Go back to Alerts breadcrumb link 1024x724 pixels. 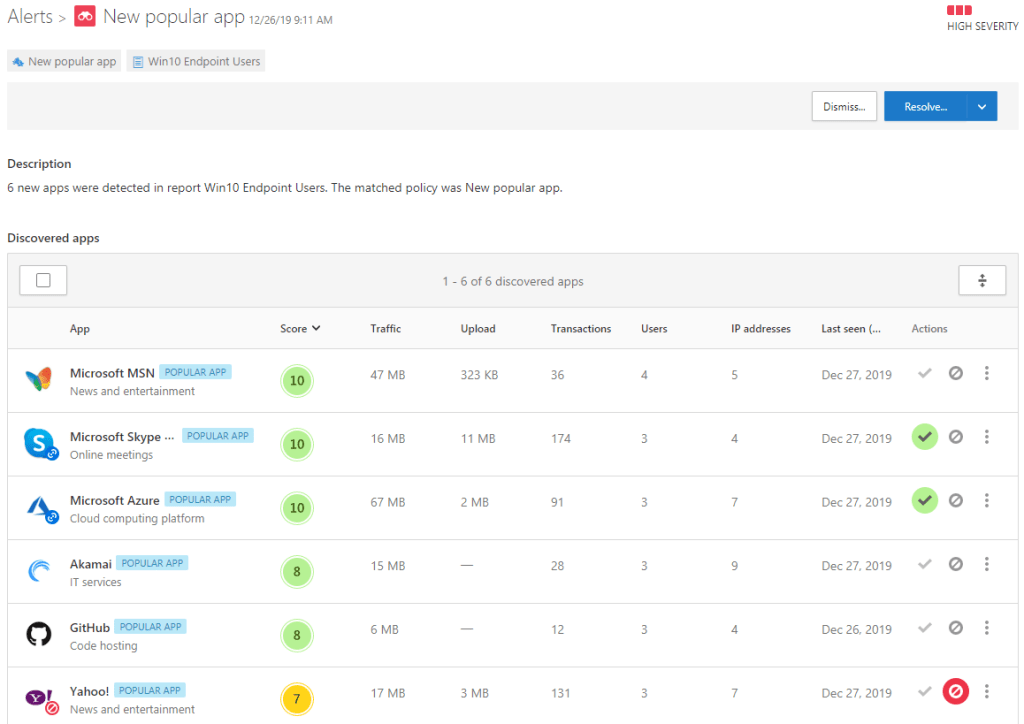click(30, 17)
